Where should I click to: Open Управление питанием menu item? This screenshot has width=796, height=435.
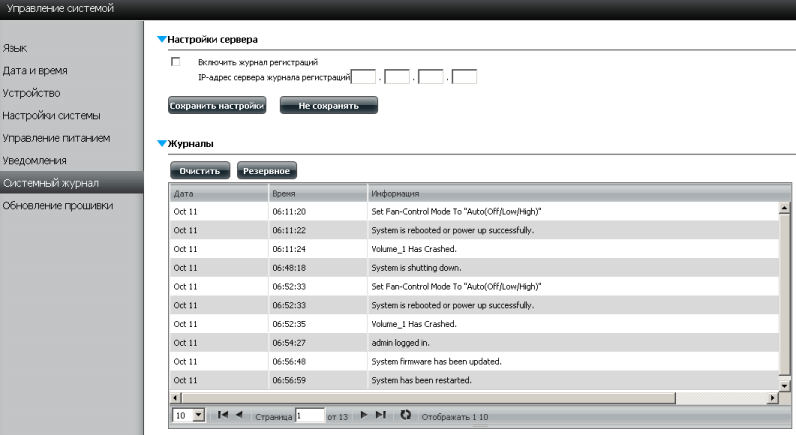pos(56,138)
